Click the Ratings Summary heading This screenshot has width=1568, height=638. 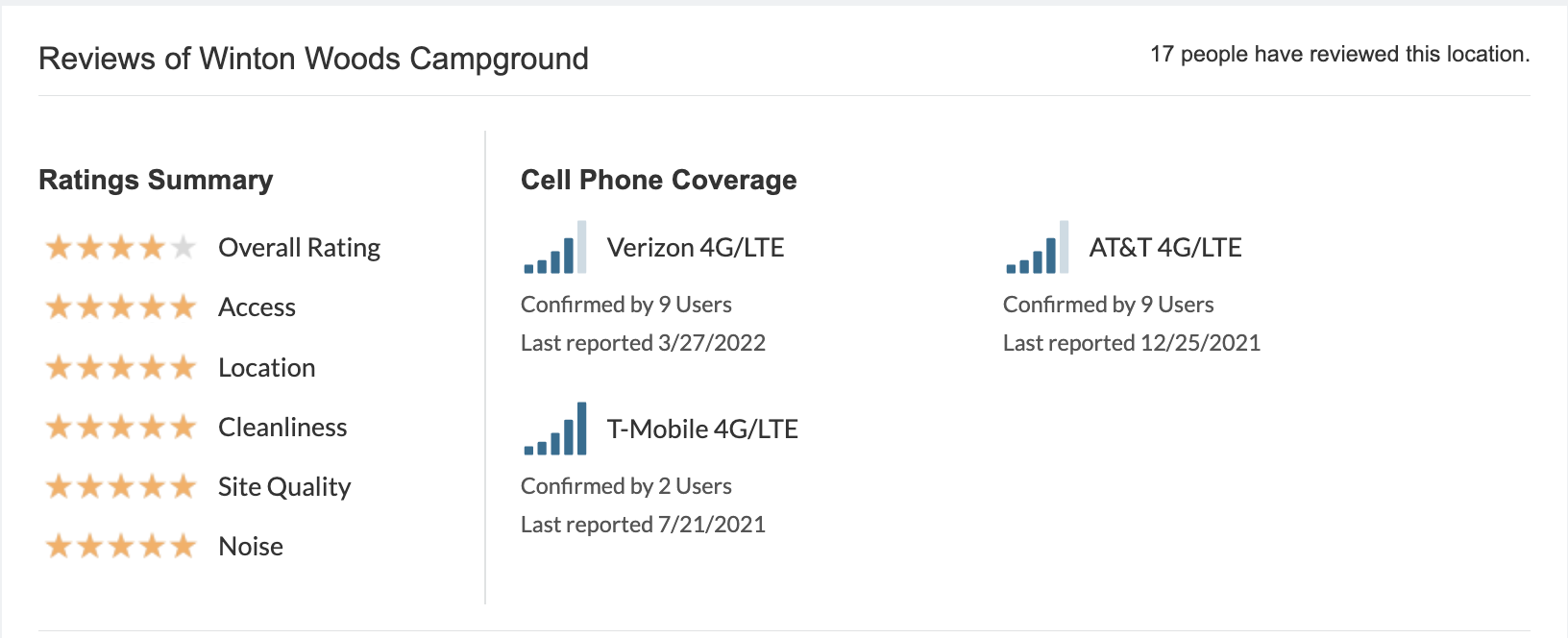(x=156, y=181)
